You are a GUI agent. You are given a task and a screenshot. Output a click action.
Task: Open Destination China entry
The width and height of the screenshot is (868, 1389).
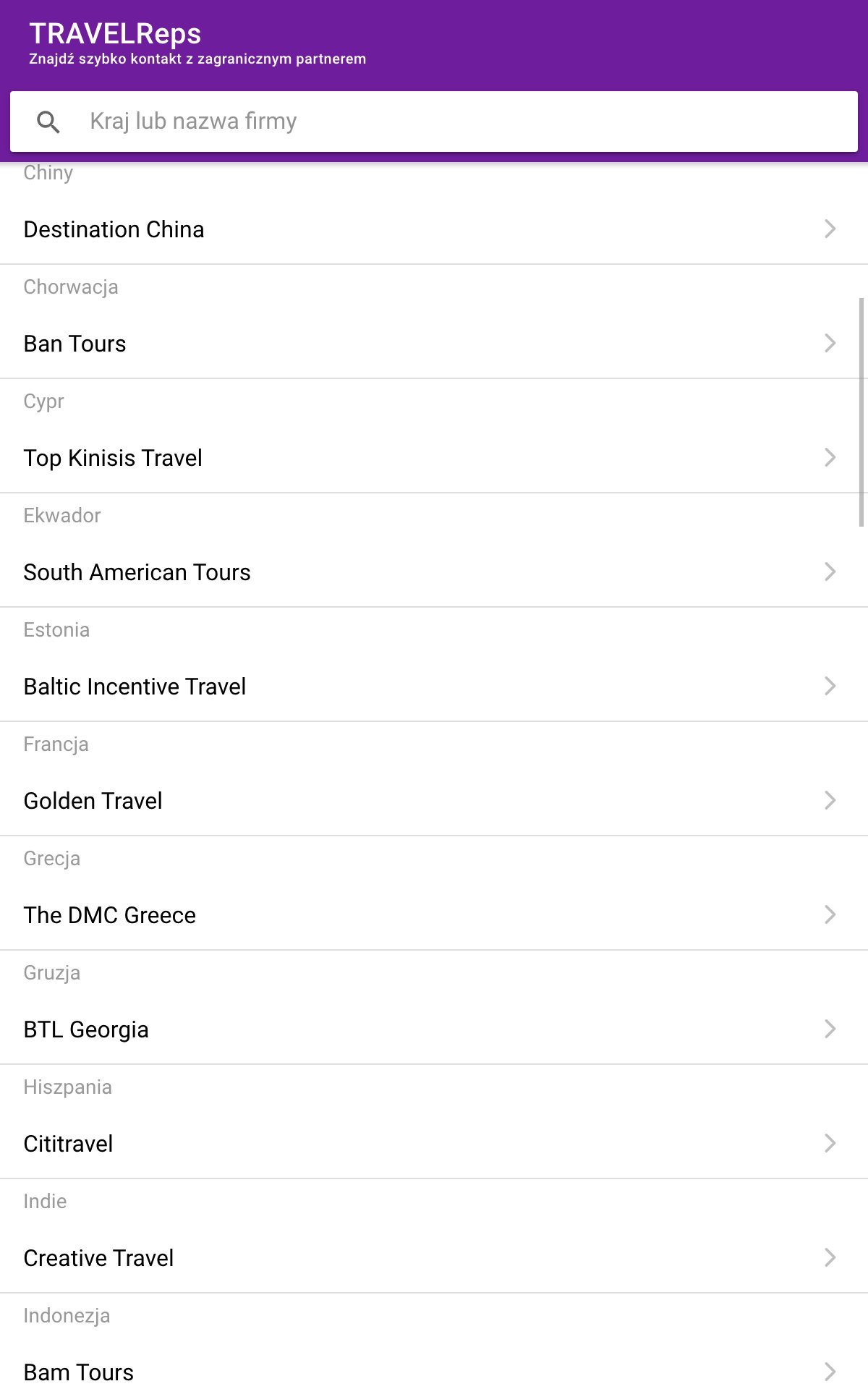coord(434,229)
